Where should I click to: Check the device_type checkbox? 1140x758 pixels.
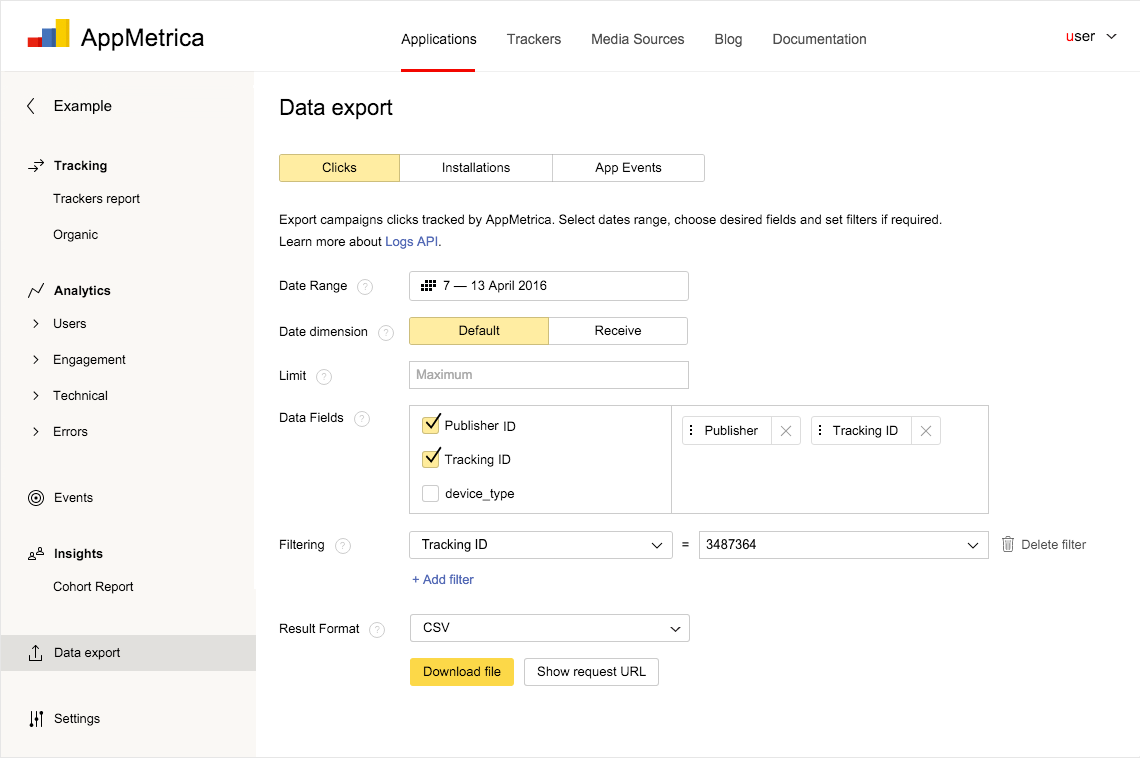point(430,493)
